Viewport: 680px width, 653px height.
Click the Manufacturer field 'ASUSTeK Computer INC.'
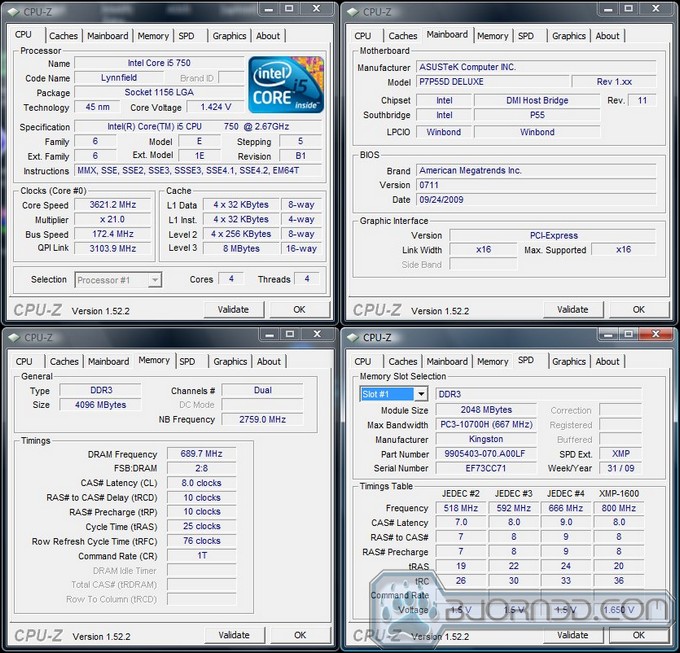coord(536,67)
